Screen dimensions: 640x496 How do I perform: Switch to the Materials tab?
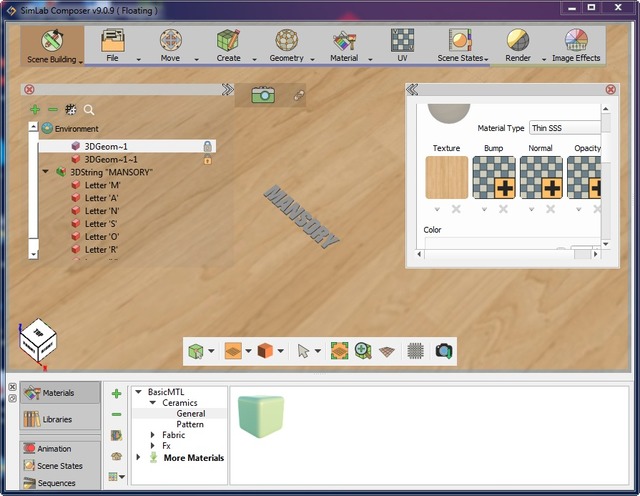(x=60, y=393)
